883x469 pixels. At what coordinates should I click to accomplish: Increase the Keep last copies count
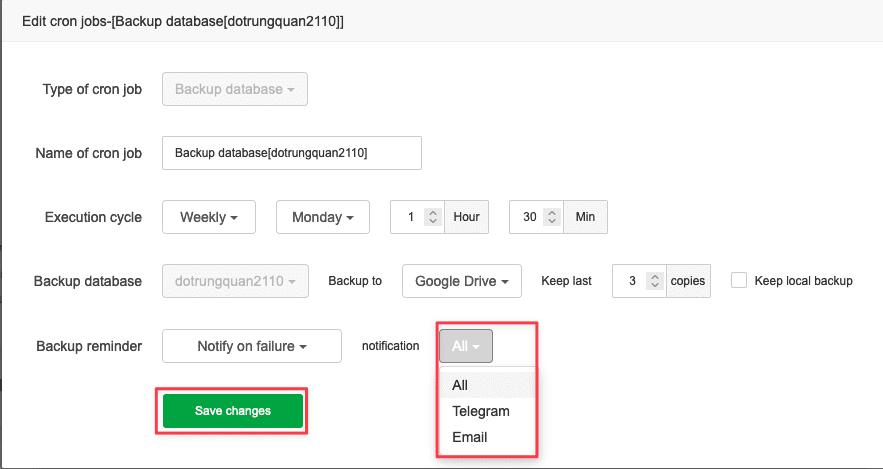click(x=654, y=276)
